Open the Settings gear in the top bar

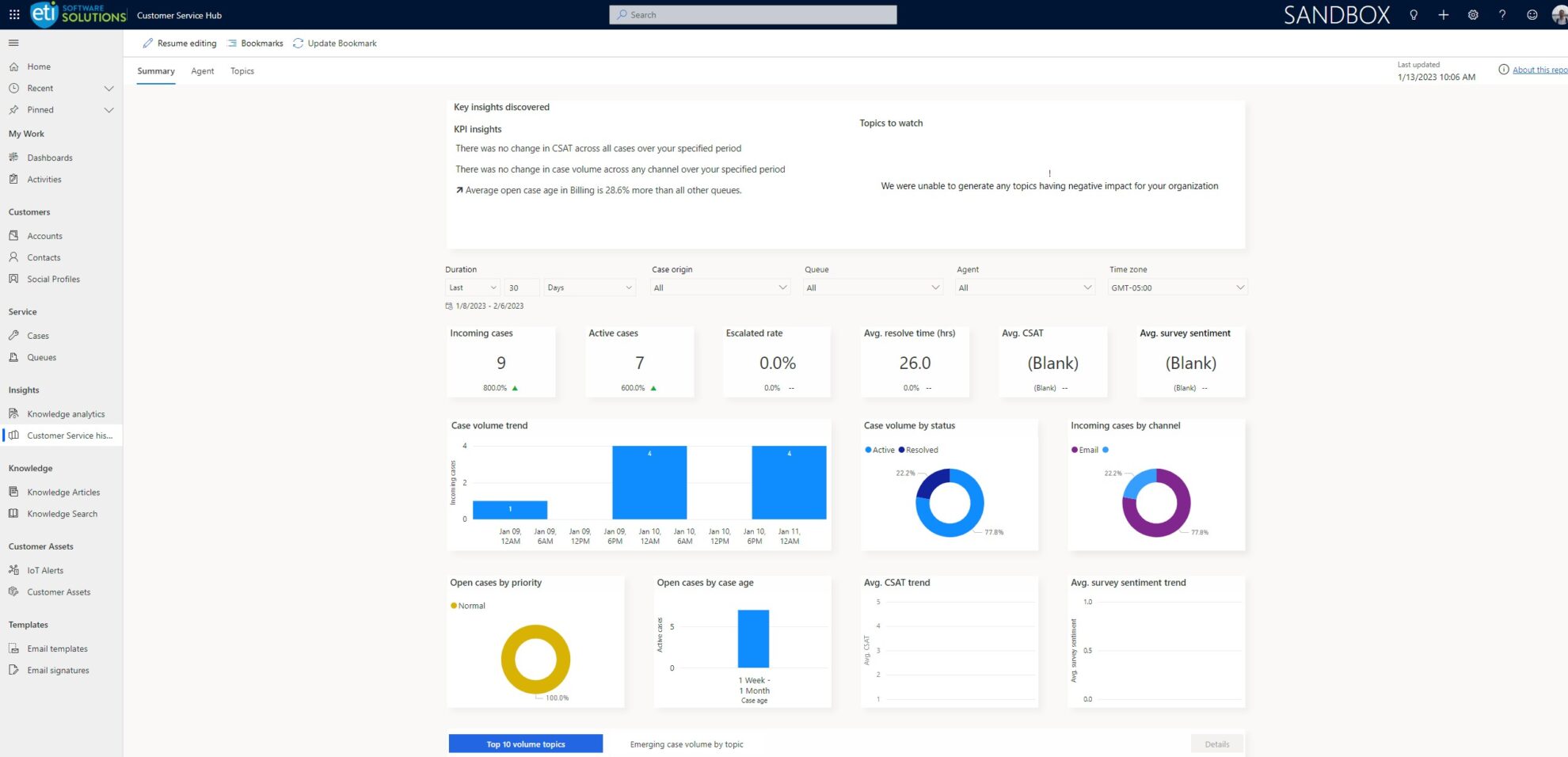[x=1472, y=14]
